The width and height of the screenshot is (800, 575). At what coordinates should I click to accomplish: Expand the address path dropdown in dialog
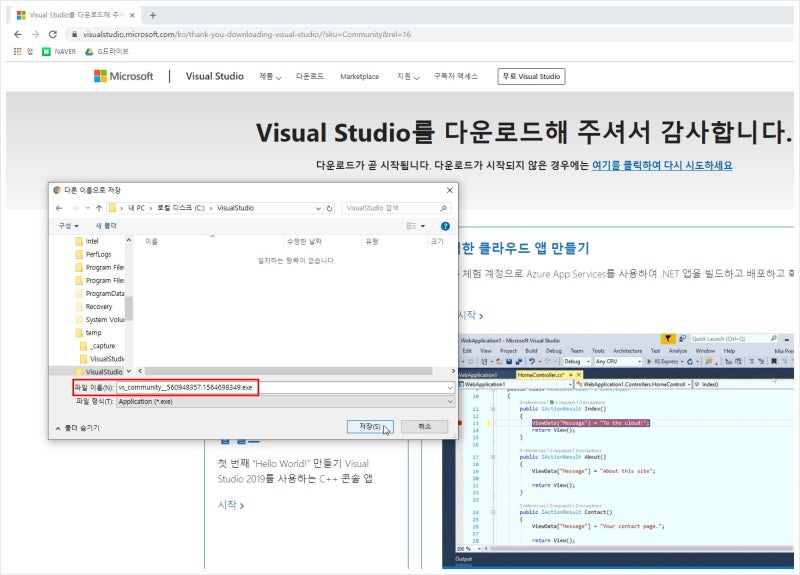click(318, 208)
